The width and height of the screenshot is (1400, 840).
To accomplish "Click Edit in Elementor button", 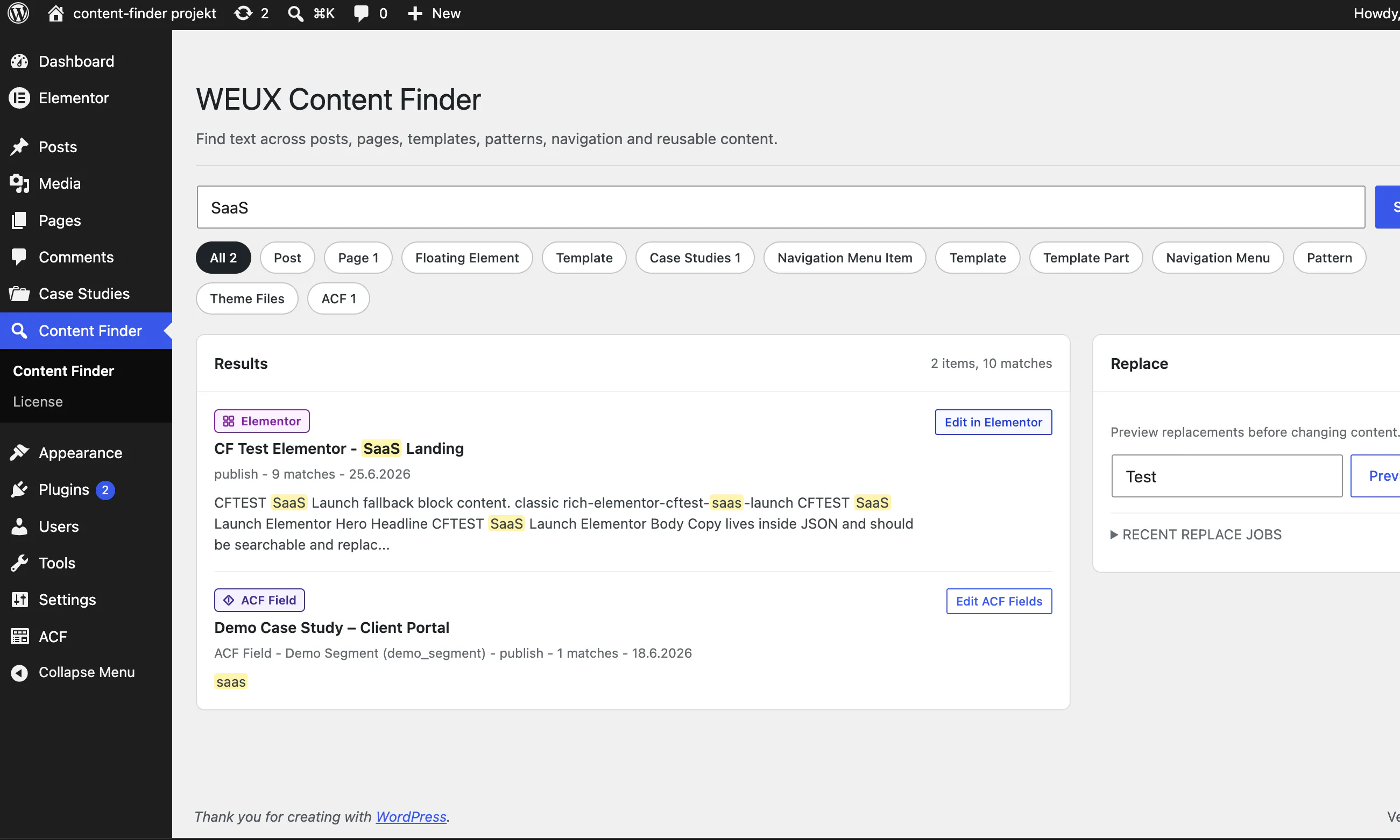I will (993, 422).
